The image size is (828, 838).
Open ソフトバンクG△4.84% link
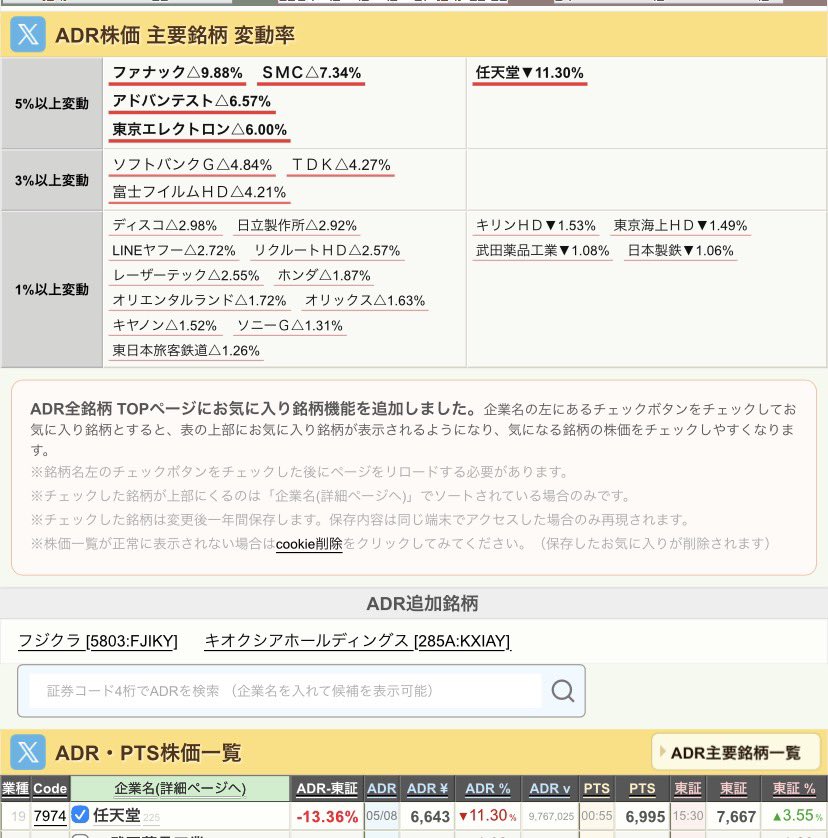coord(192,165)
